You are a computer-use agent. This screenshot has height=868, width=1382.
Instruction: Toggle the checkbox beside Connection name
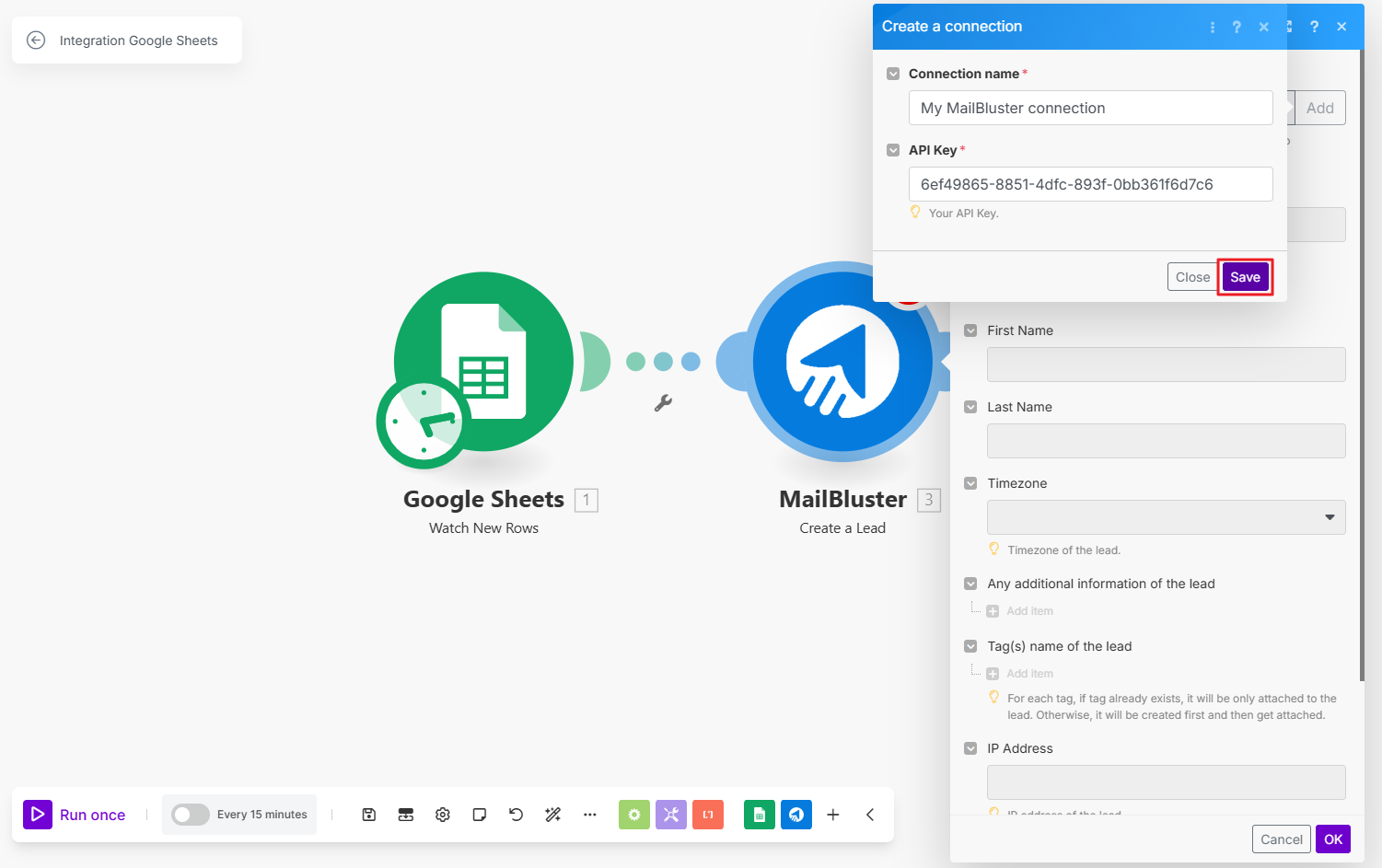pyautogui.click(x=893, y=74)
